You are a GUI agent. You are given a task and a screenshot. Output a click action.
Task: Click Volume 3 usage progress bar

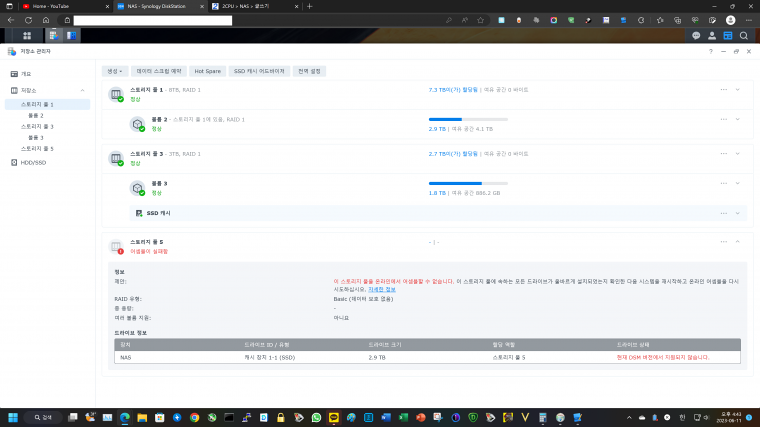tap(468, 183)
